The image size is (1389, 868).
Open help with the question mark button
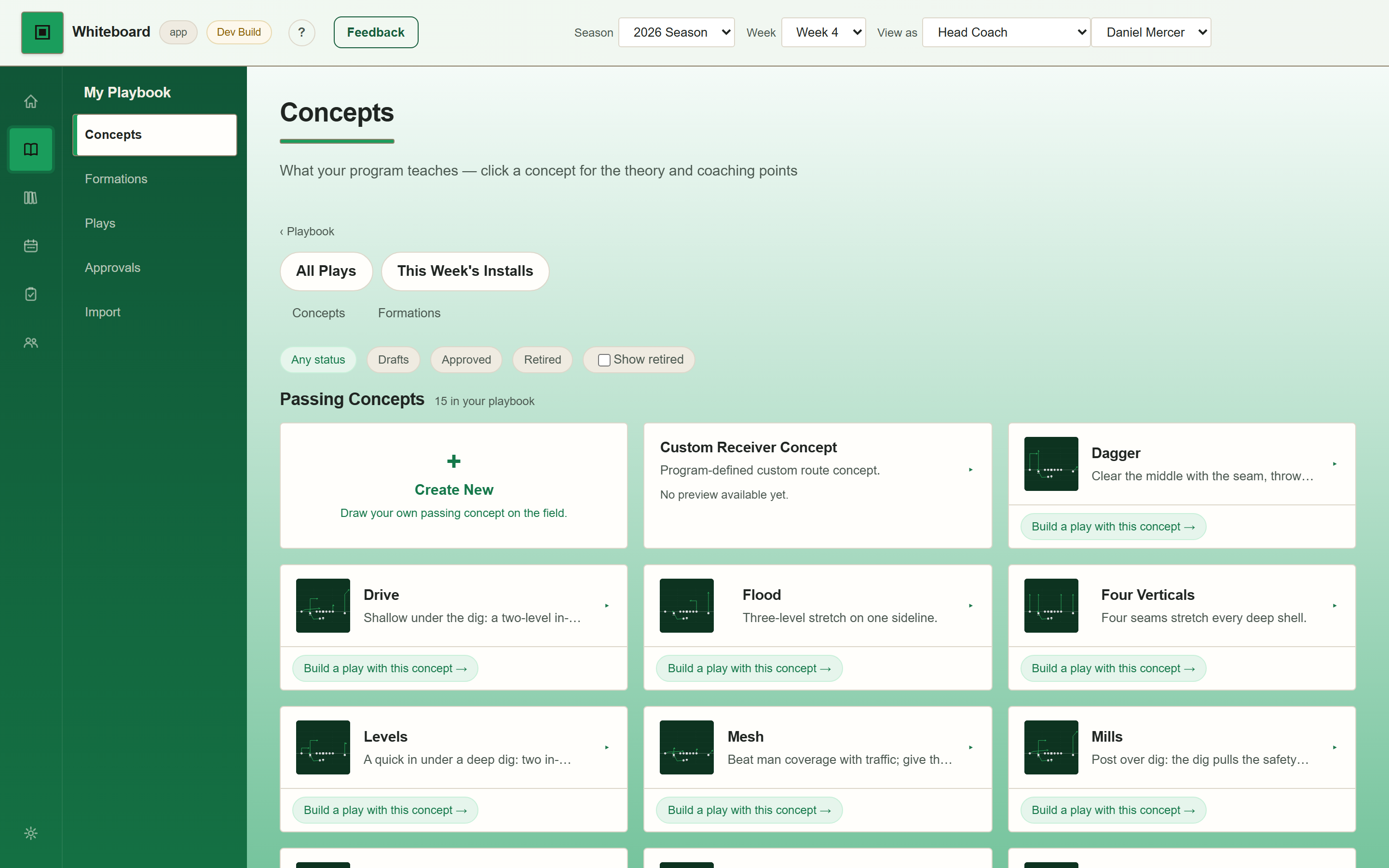pyautogui.click(x=301, y=32)
